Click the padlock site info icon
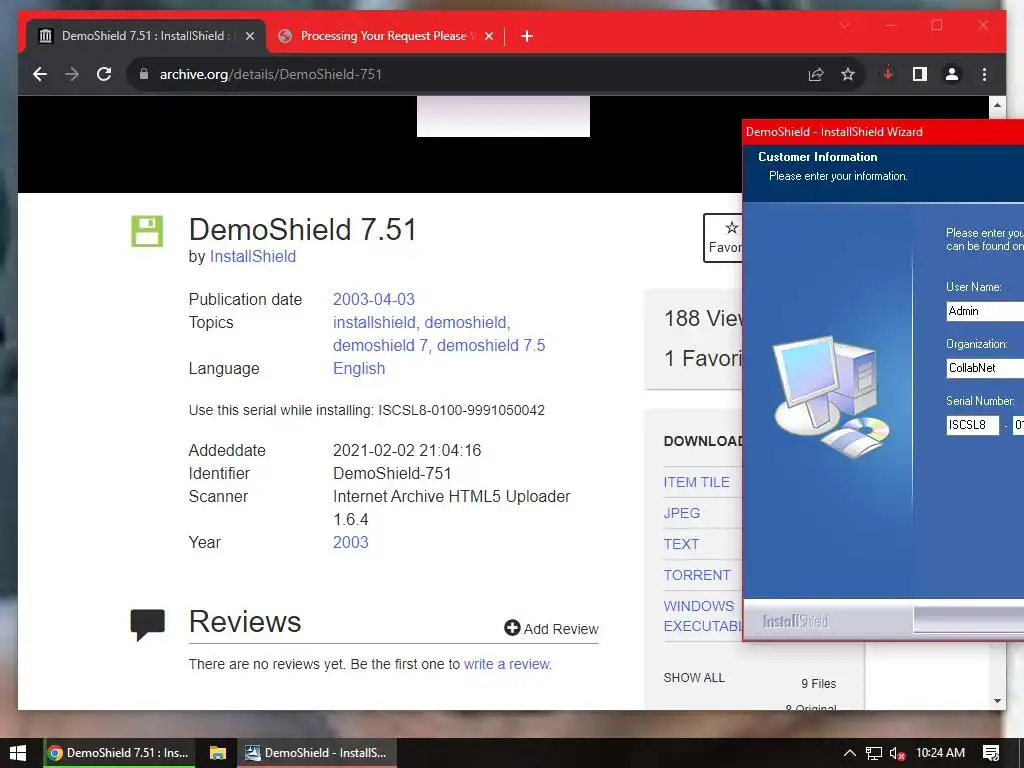Viewport: 1024px width, 768px height. click(x=144, y=74)
